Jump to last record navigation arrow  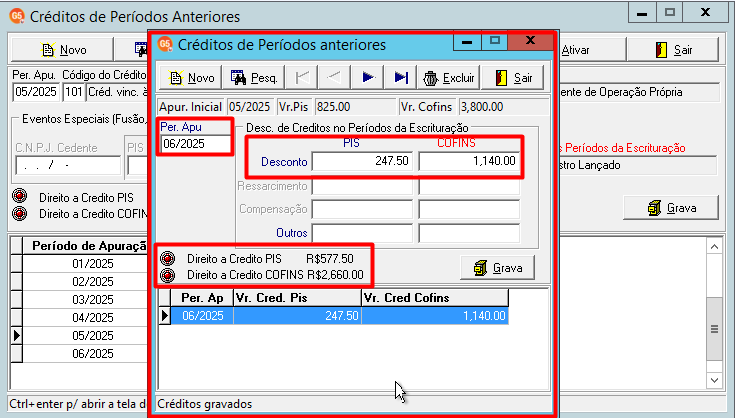pyautogui.click(x=401, y=78)
